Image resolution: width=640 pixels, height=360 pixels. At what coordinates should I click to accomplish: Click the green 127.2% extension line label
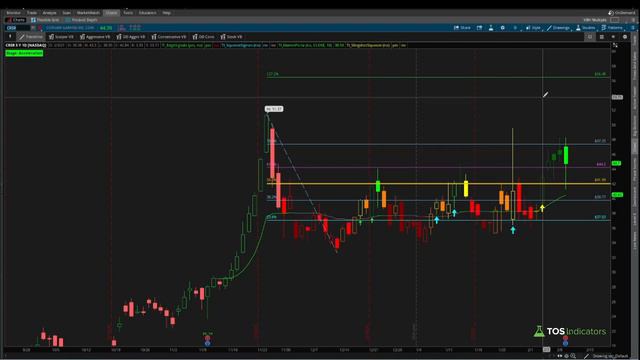[x=272, y=74]
